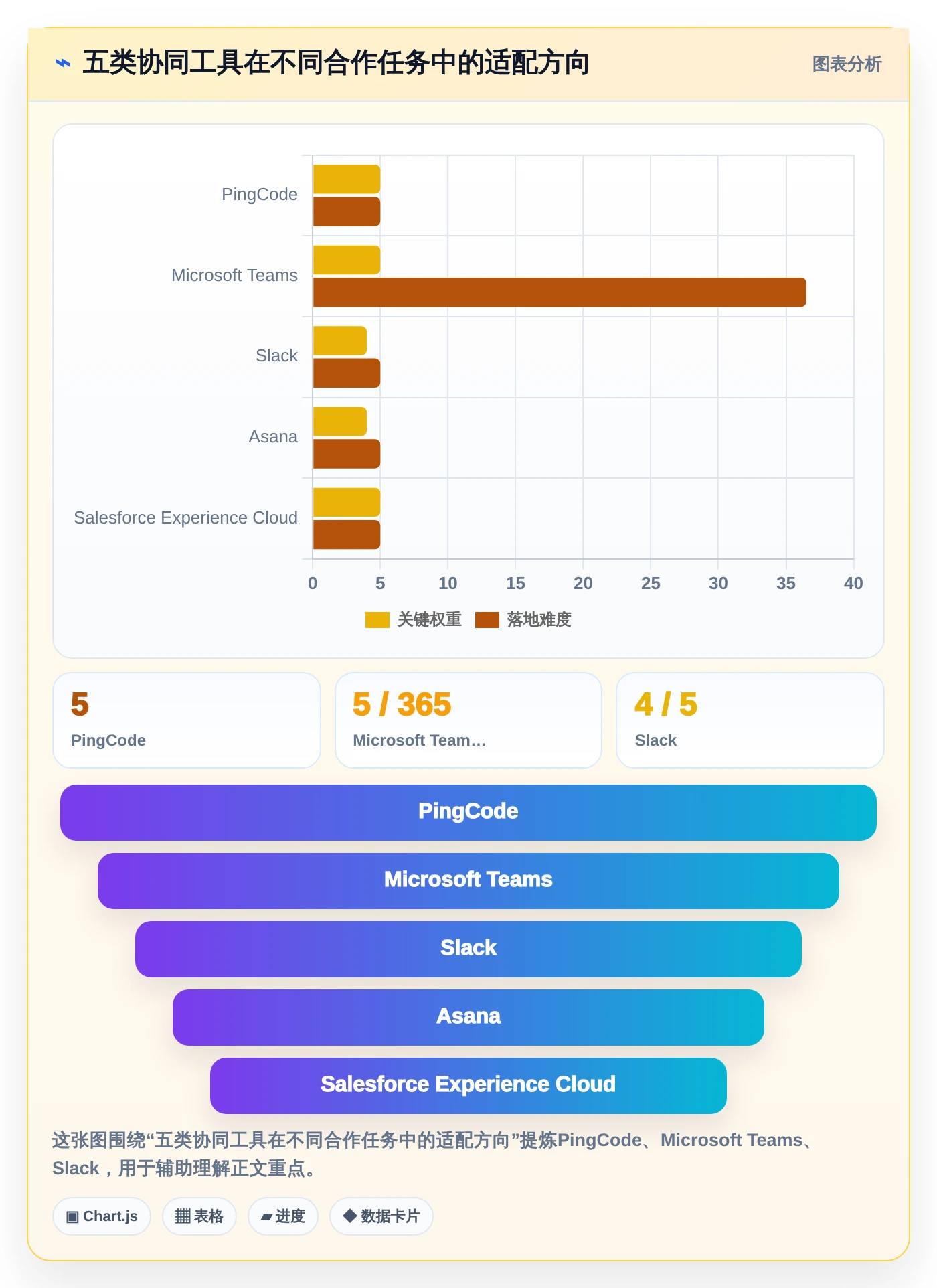This screenshot has width=937, height=1288.
Task: Select the Asana funnel bar
Action: [x=468, y=1018]
